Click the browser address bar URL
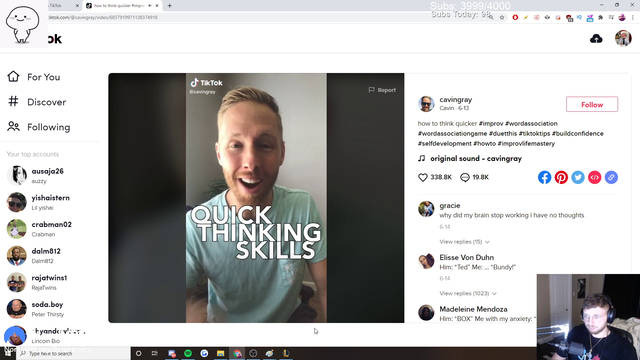The height and width of the screenshot is (360, 640). click(x=102, y=17)
